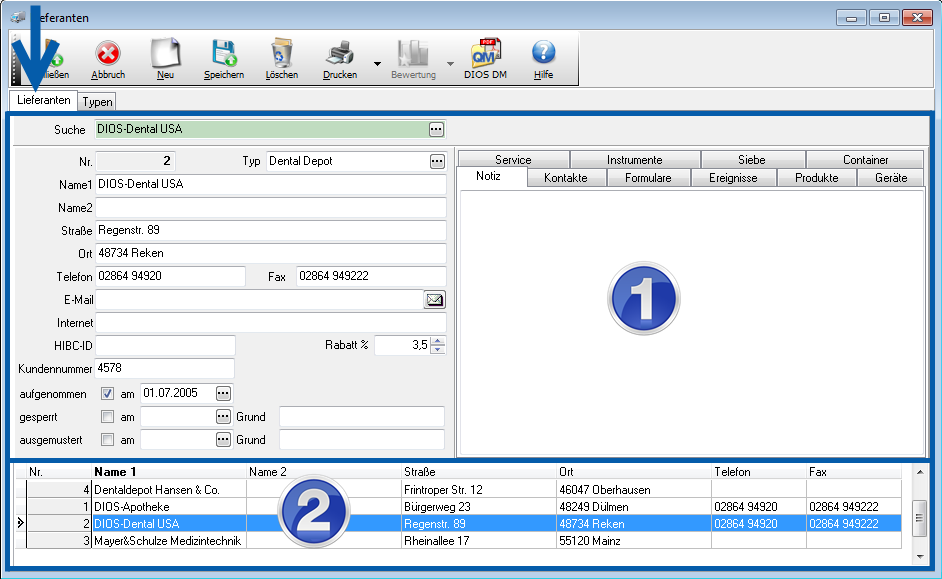The width and height of the screenshot is (942, 579).
Task: Print with the Drucken icon
Action: click(x=340, y=59)
